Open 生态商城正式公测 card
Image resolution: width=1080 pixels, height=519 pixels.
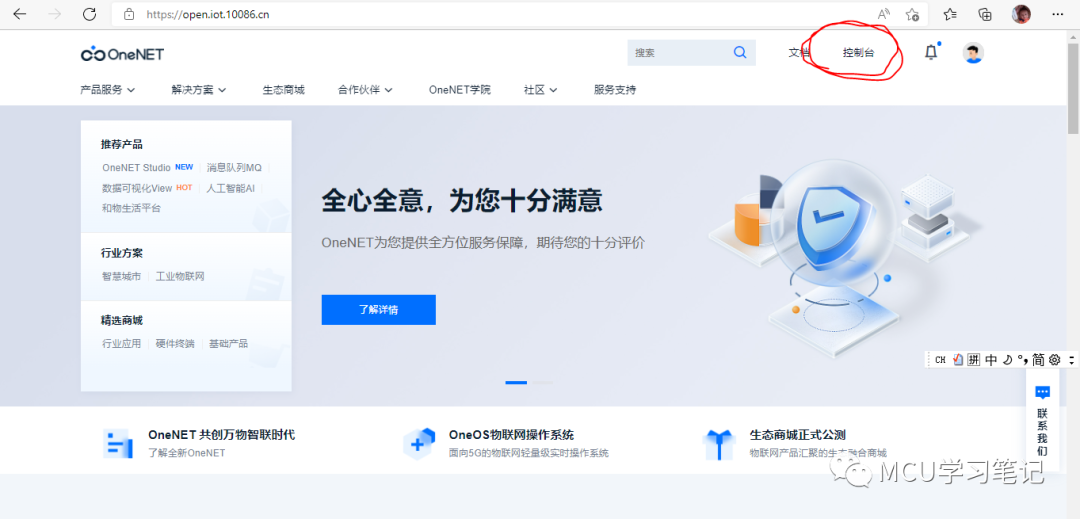click(798, 435)
